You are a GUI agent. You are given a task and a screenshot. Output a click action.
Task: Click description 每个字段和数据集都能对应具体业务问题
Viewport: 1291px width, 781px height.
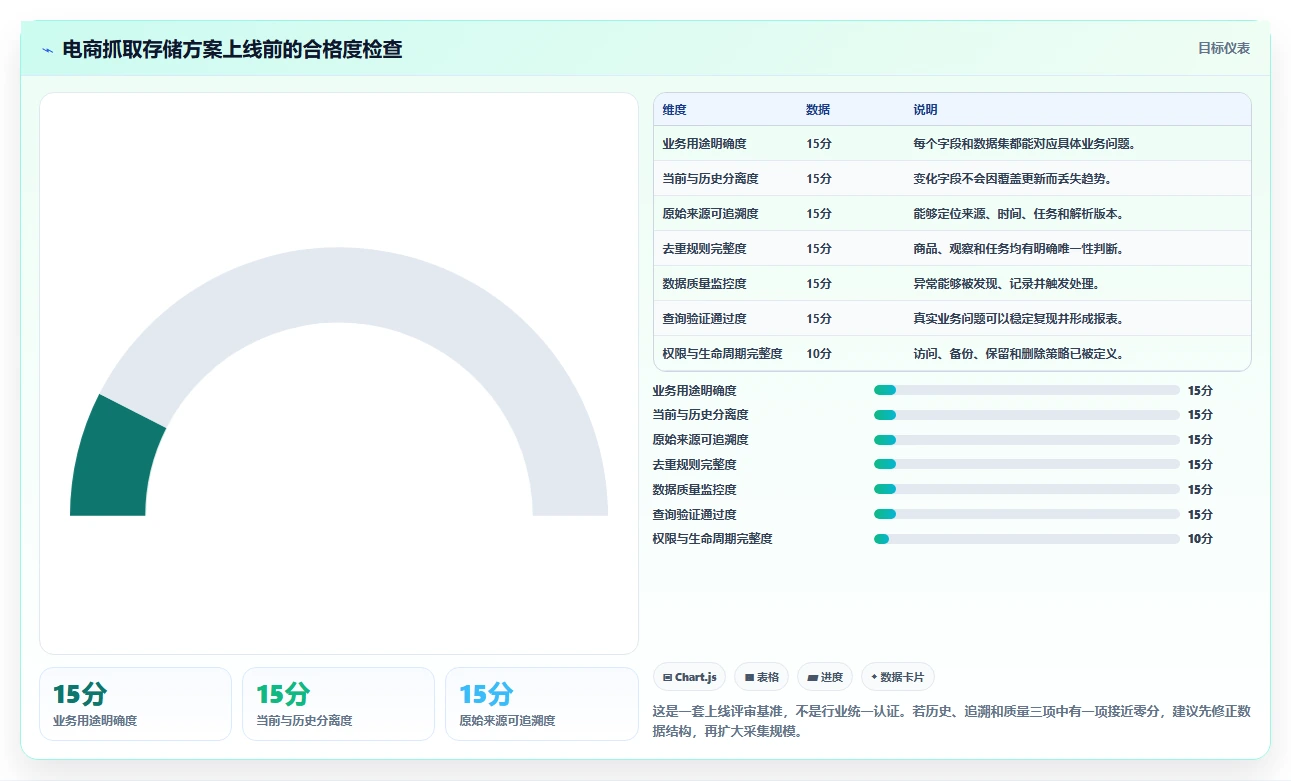point(1024,144)
